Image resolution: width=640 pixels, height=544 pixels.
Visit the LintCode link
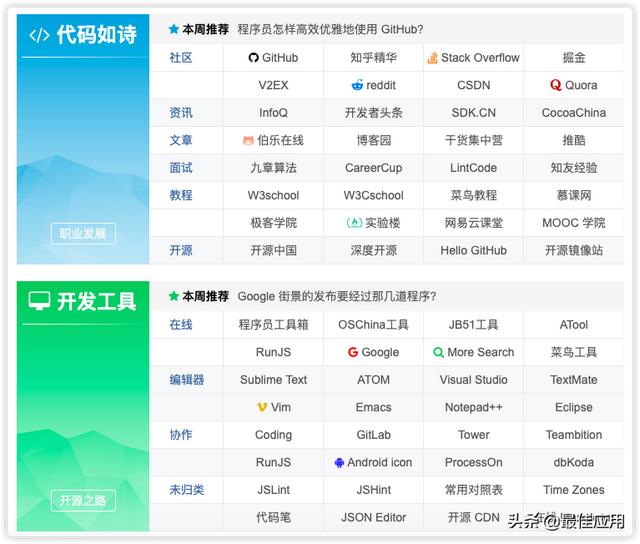point(473,168)
